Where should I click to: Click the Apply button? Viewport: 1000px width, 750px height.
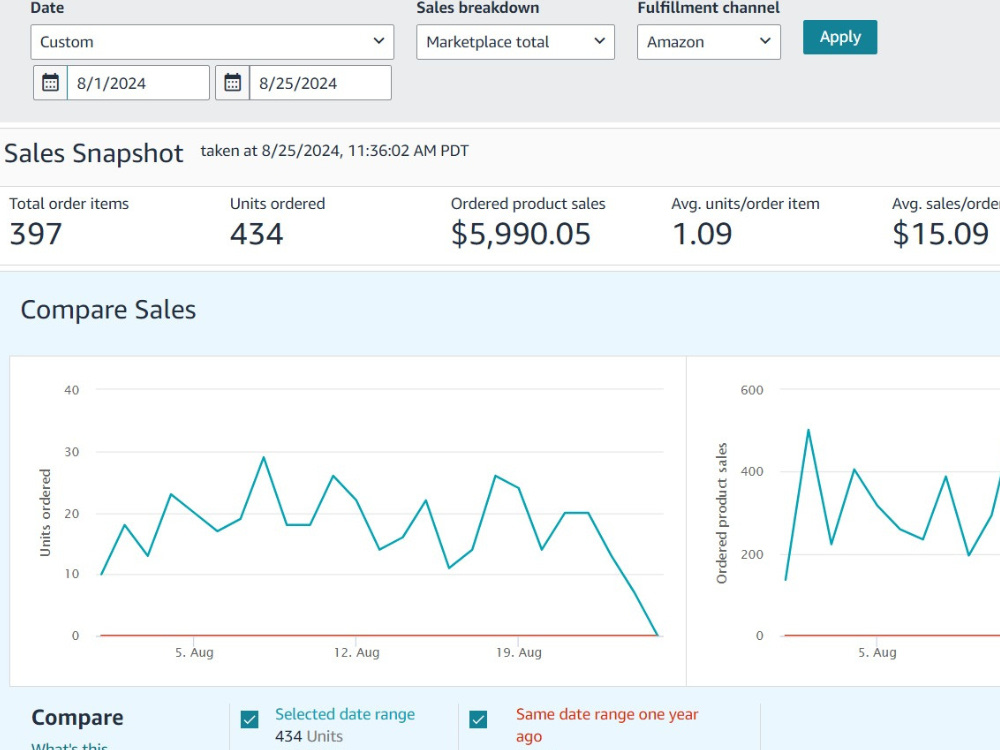[x=840, y=37]
